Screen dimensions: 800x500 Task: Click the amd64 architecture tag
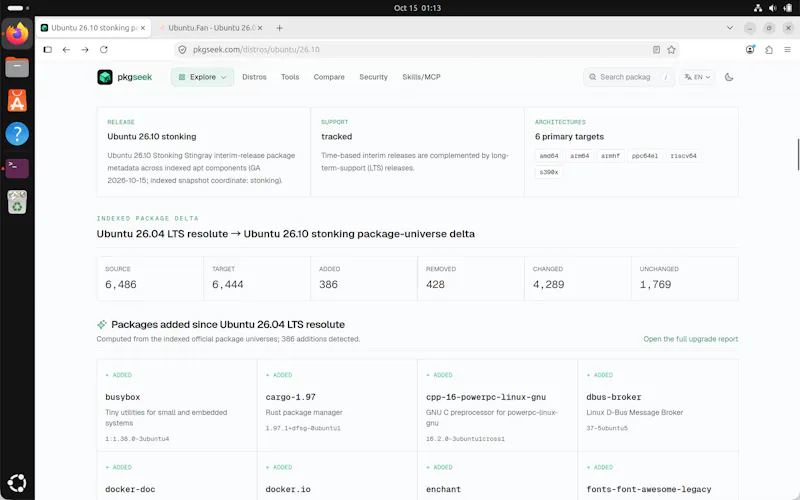pos(549,156)
